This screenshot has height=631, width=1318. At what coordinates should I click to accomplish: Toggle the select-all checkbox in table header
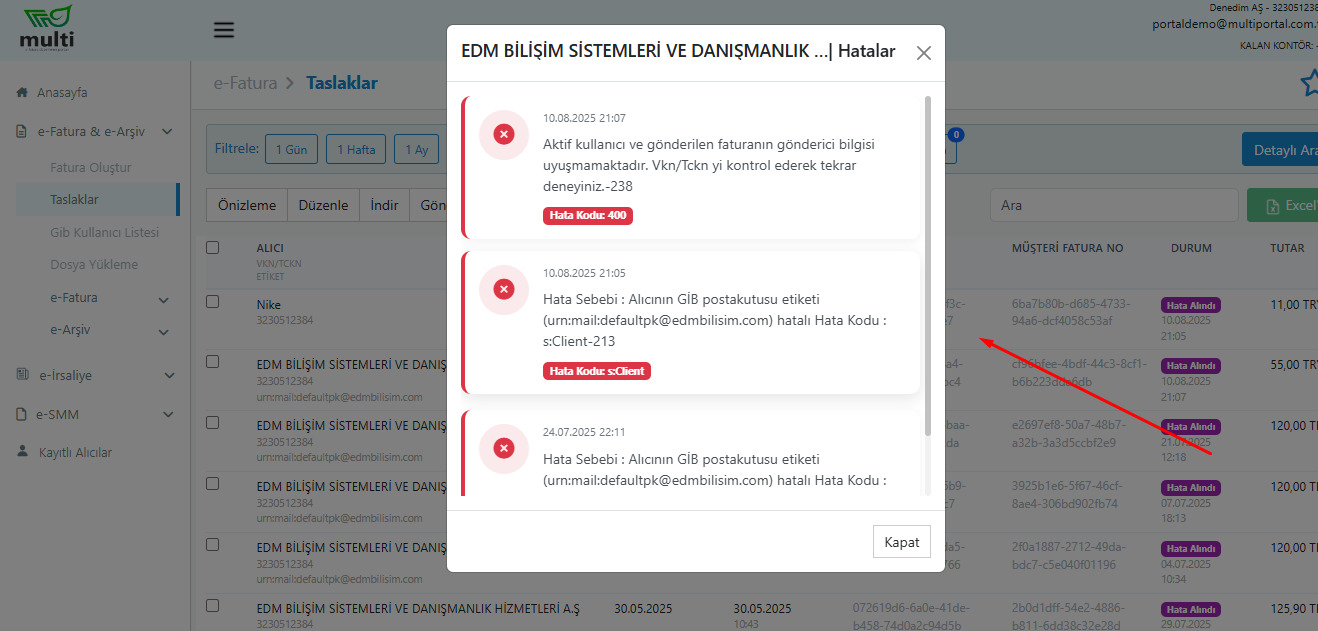(x=213, y=247)
